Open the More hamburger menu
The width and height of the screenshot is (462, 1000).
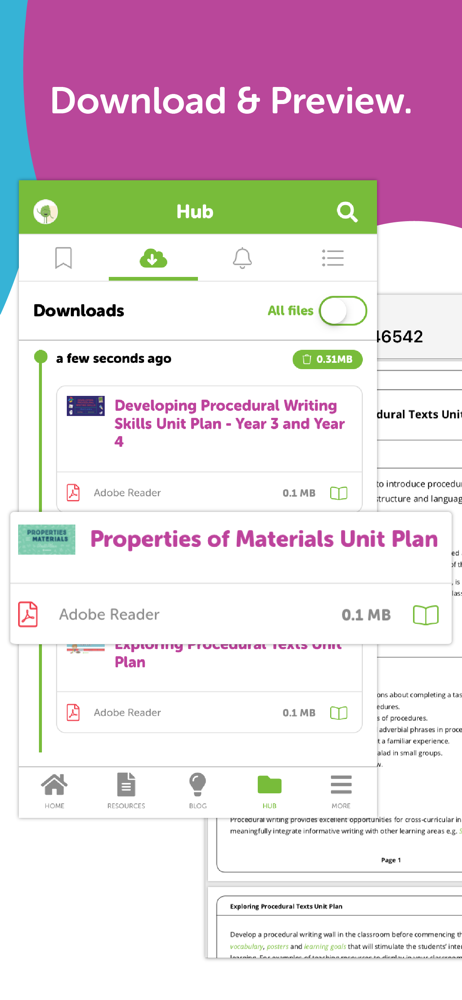(341, 791)
